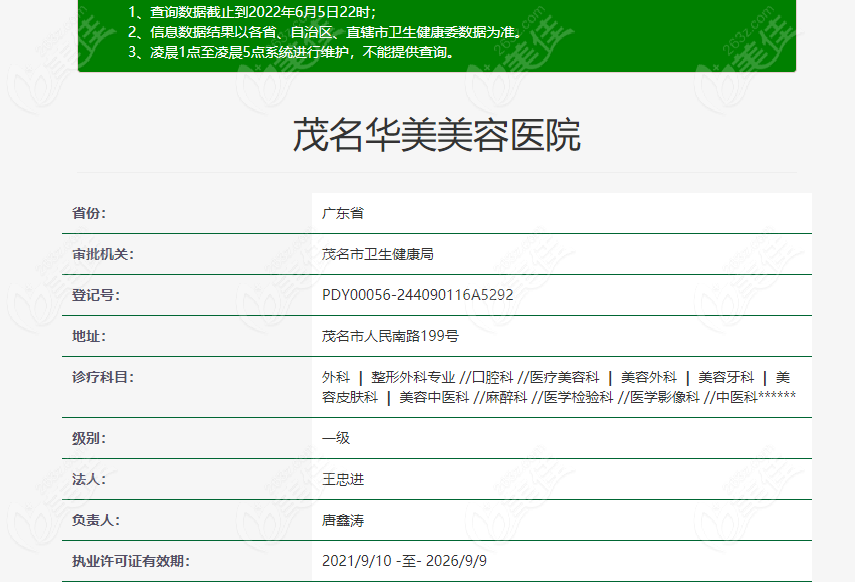855x582 pixels.
Task: Select 整形外科专业 in the departments list
Action: (413, 377)
